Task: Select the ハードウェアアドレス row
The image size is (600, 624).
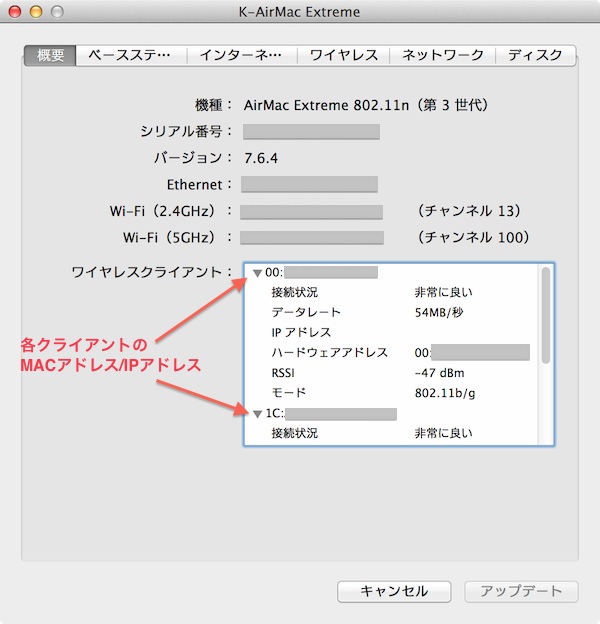Action: (x=392, y=353)
